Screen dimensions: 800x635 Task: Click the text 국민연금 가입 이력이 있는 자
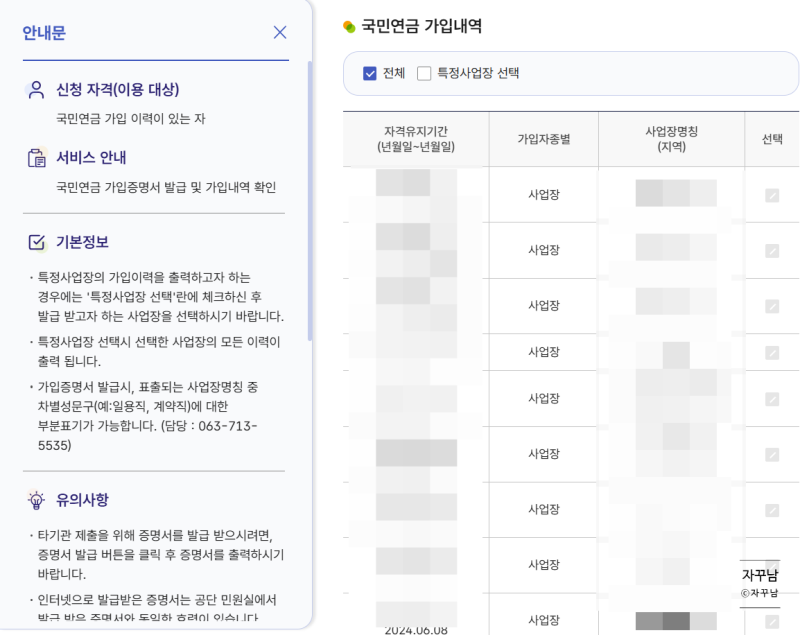tap(131, 119)
